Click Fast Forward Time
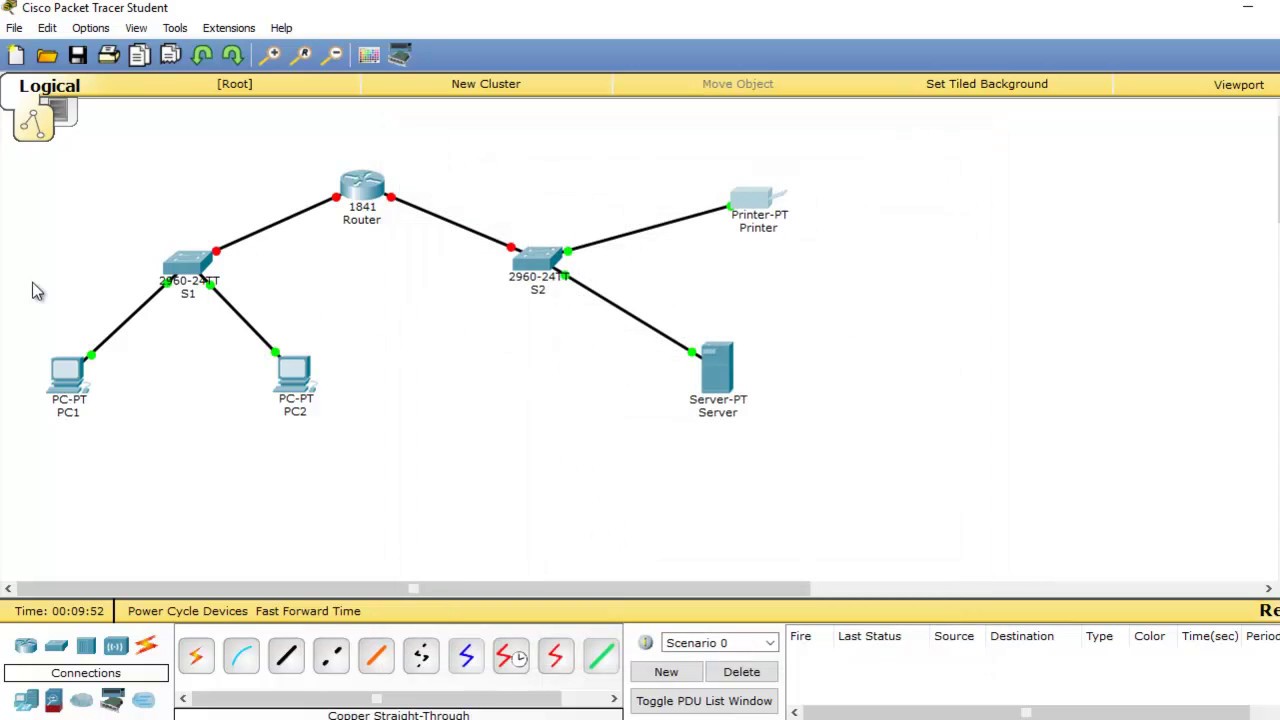Screen dimensions: 1280x720 tap(308, 611)
